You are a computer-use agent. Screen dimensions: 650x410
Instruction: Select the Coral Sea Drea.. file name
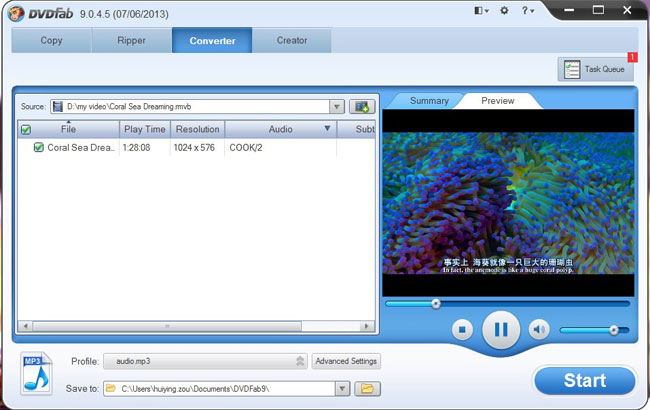[81, 148]
